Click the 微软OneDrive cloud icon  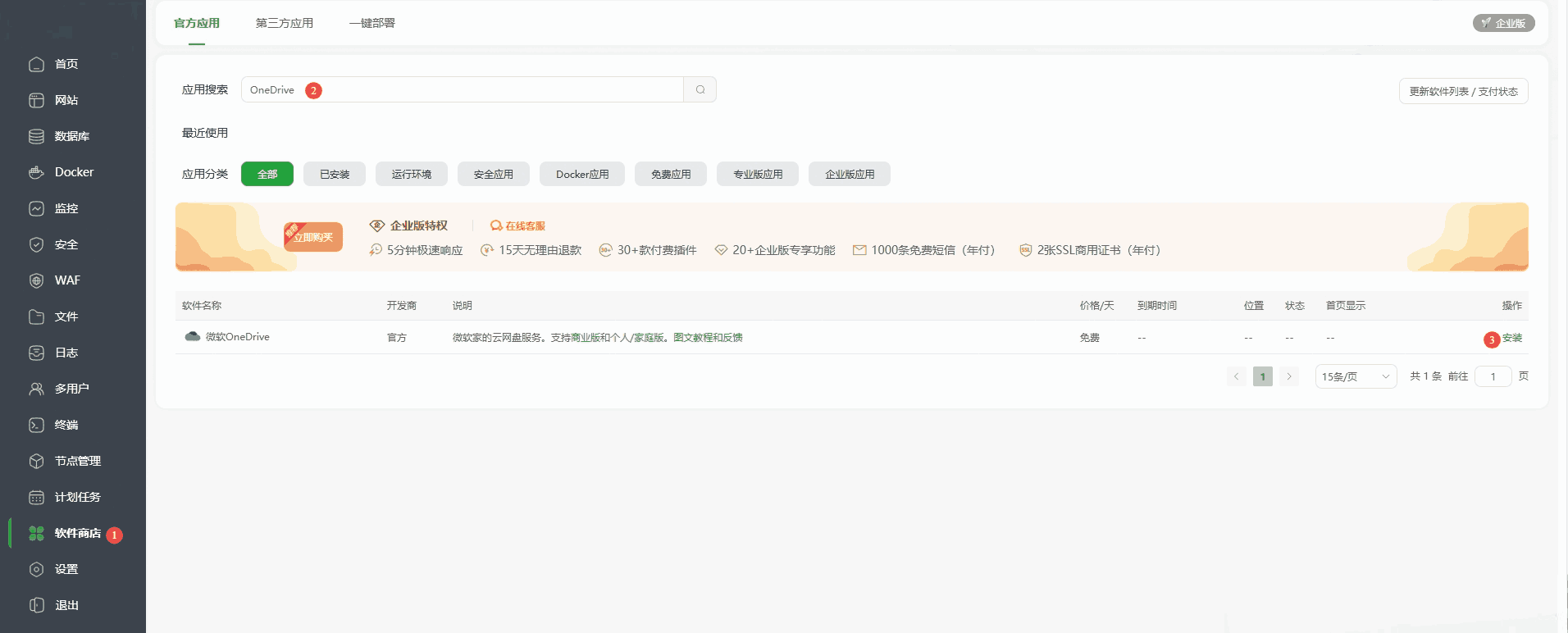[x=193, y=337]
